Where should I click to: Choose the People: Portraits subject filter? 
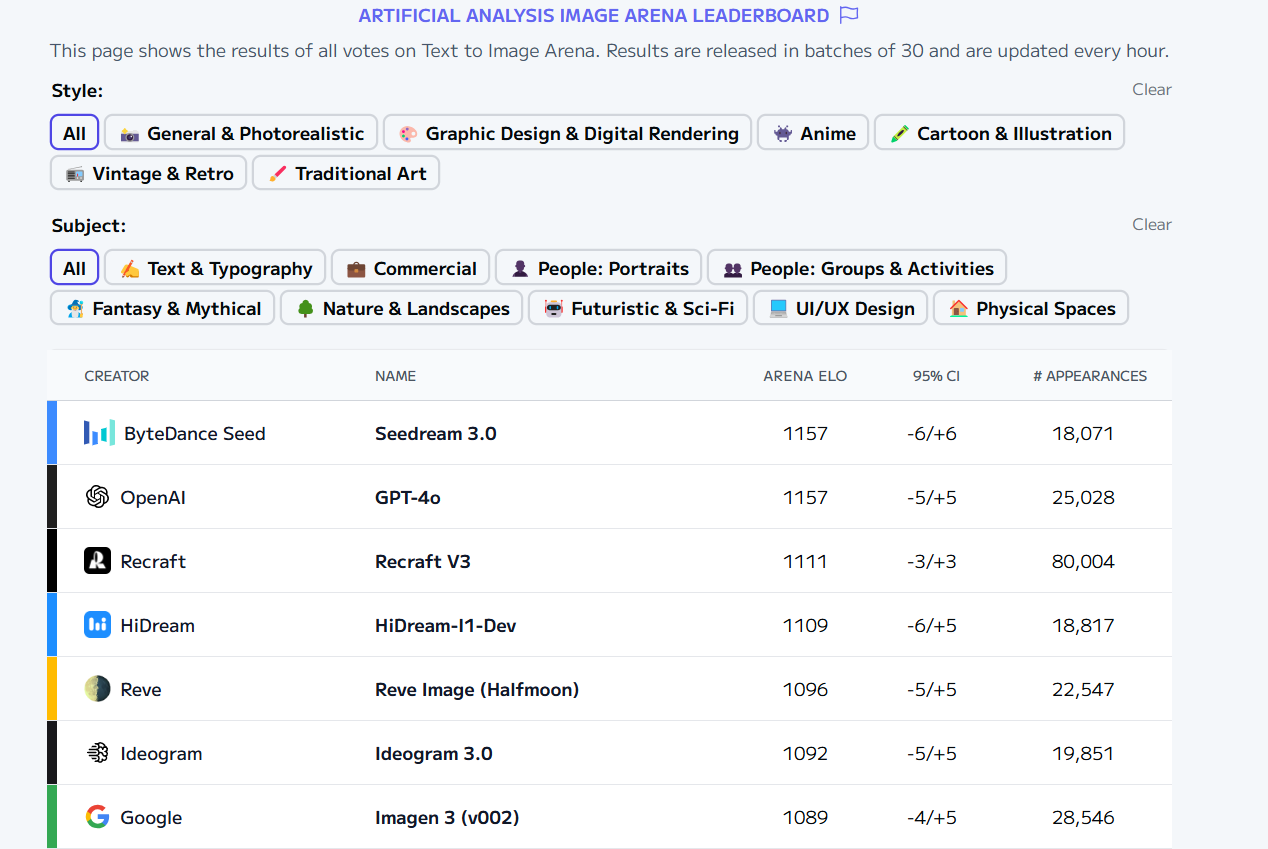[x=598, y=268]
